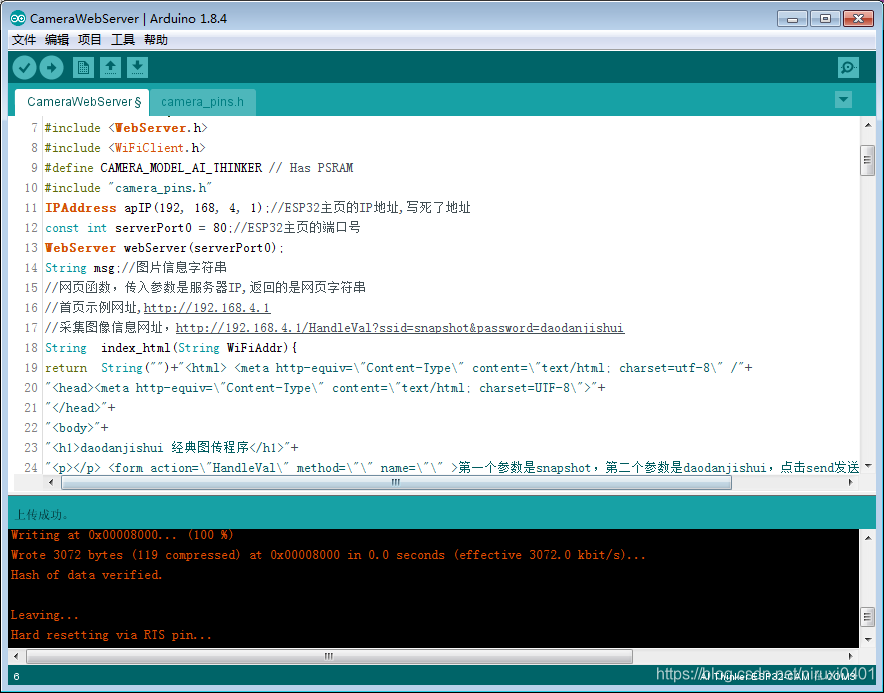This screenshot has width=884, height=693.
Task: Open the 编辑 menu
Action: point(57,39)
